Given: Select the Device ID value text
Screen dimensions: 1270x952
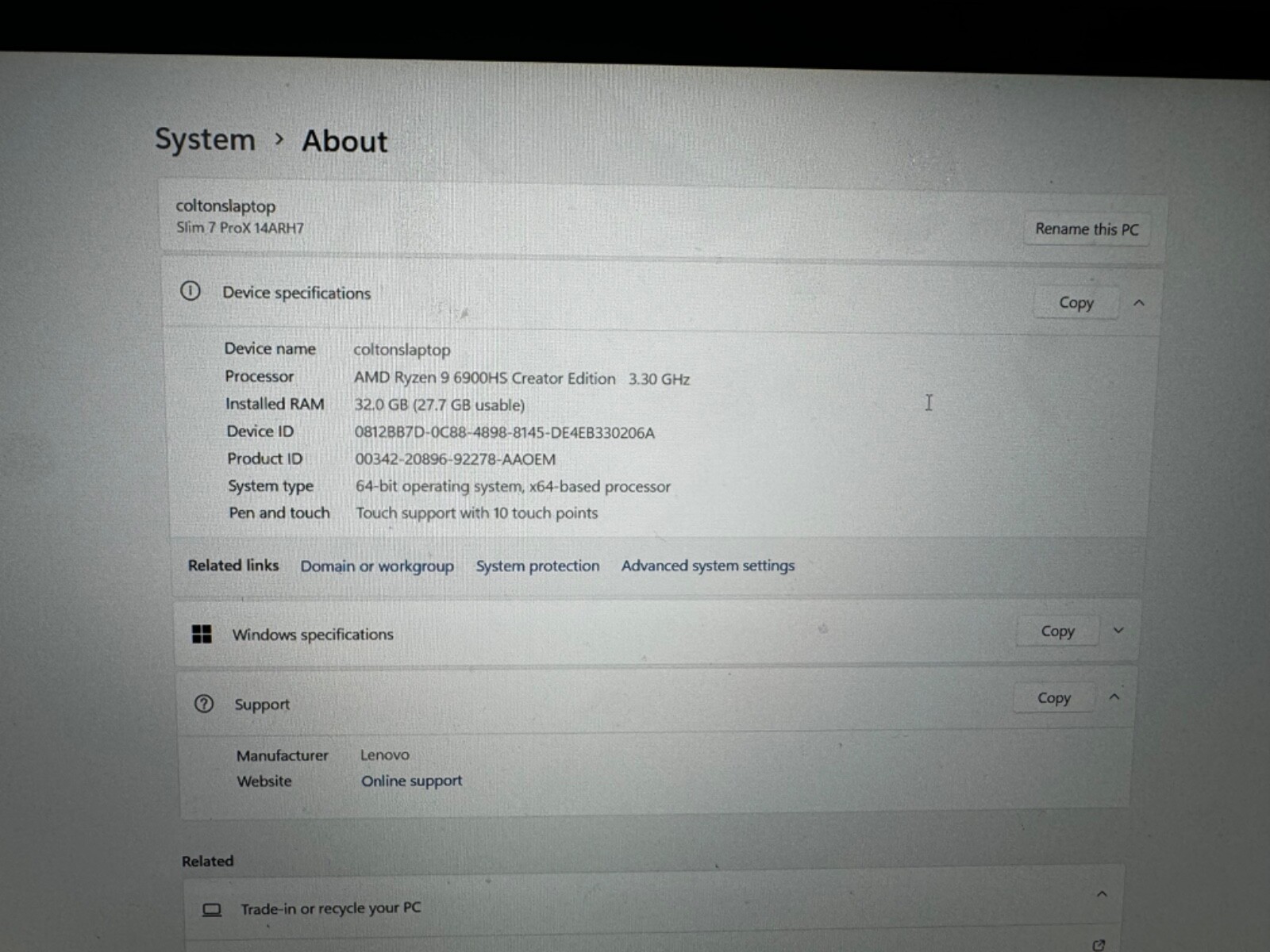Looking at the screenshot, I should coord(505,433).
